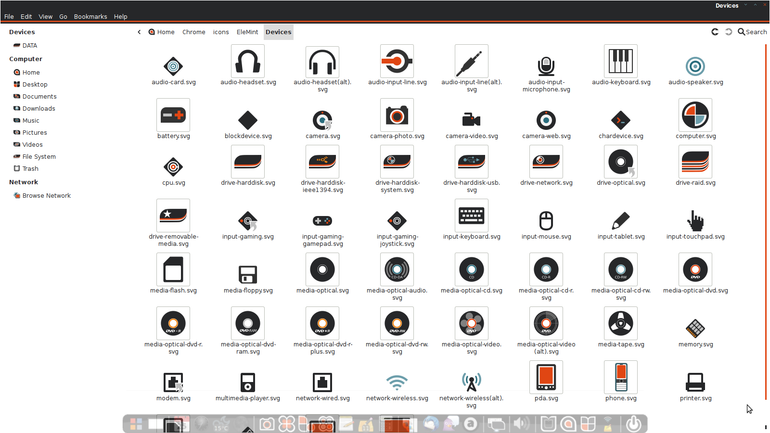Select the network-wireless.svg icon

(x=397, y=382)
